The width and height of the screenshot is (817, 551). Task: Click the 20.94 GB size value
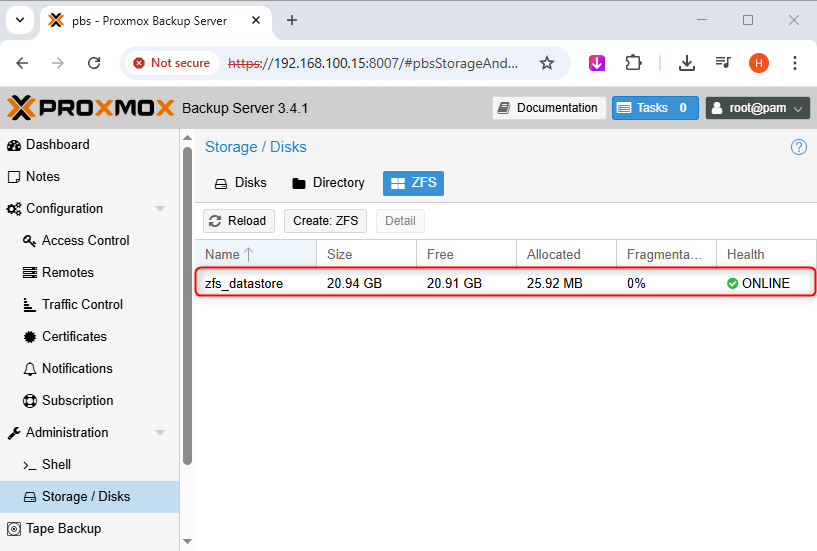click(354, 284)
